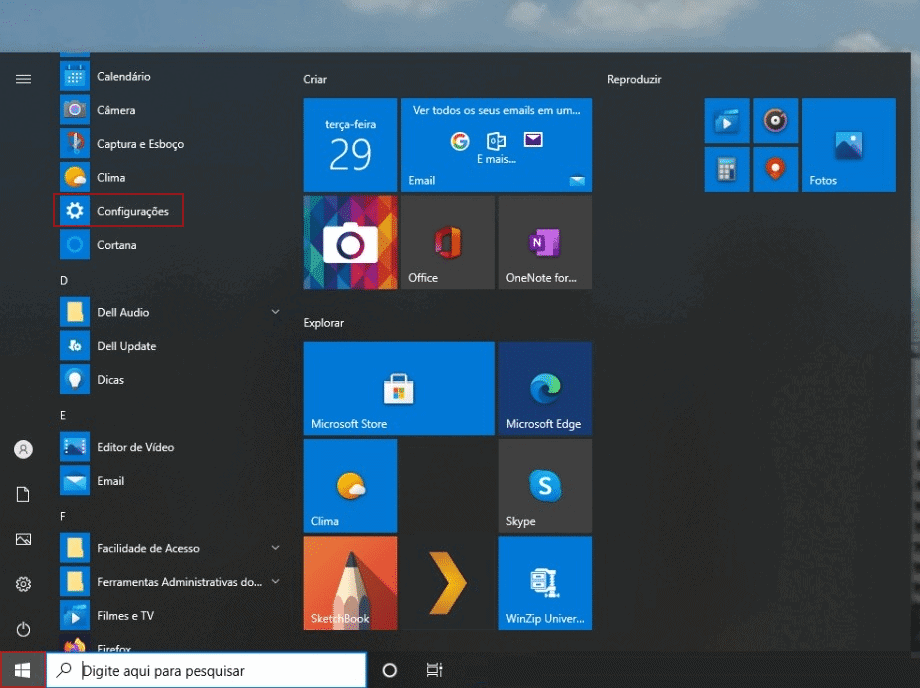The width and height of the screenshot is (920, 688).
Task: Click the Criar group header
Action: coord(315,79)
